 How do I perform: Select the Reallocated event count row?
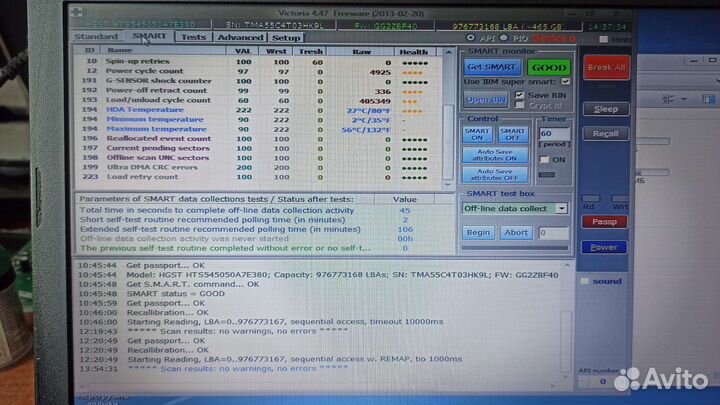pos(257,139)
